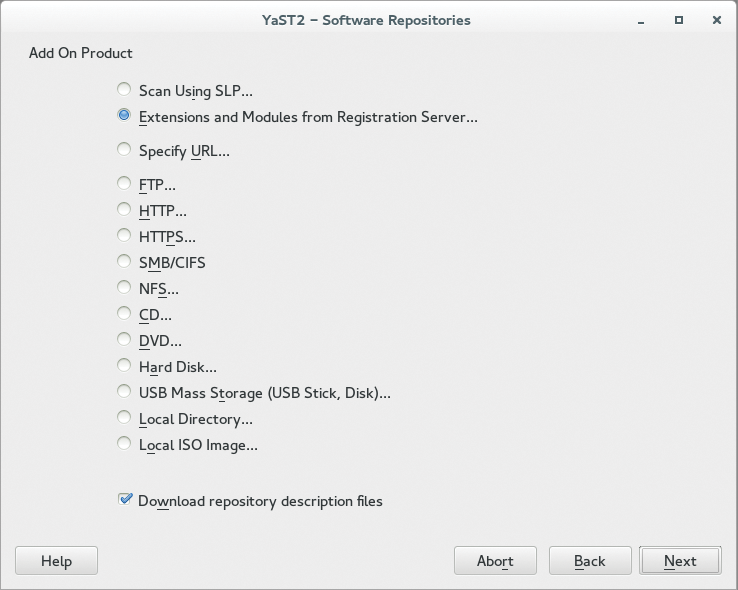Screen dimensions: 738x590
Task: Select CD as the add-on source
Action: coord(124,314)
